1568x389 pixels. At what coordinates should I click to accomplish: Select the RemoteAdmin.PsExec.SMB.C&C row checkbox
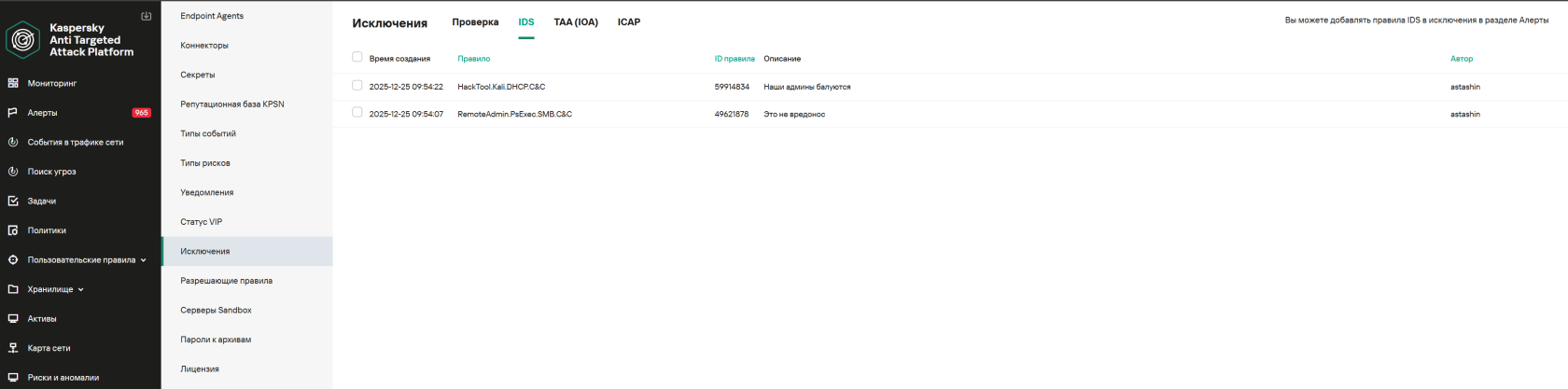click(357, 113)
